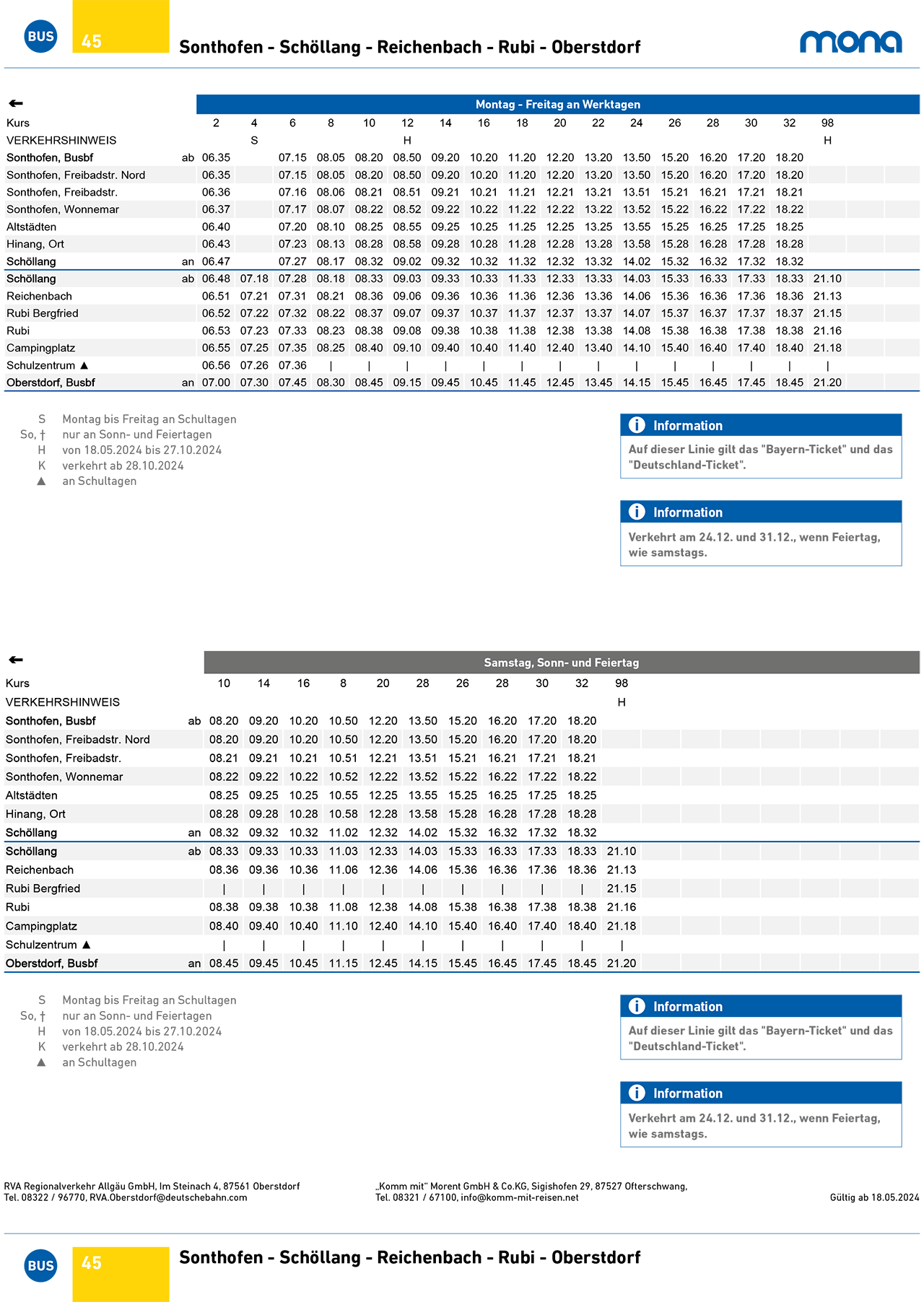Click 'Montag bis Freitag an Schultagen' under weekday table
The image size is (924, 1302).
click(x=149, y=419)
